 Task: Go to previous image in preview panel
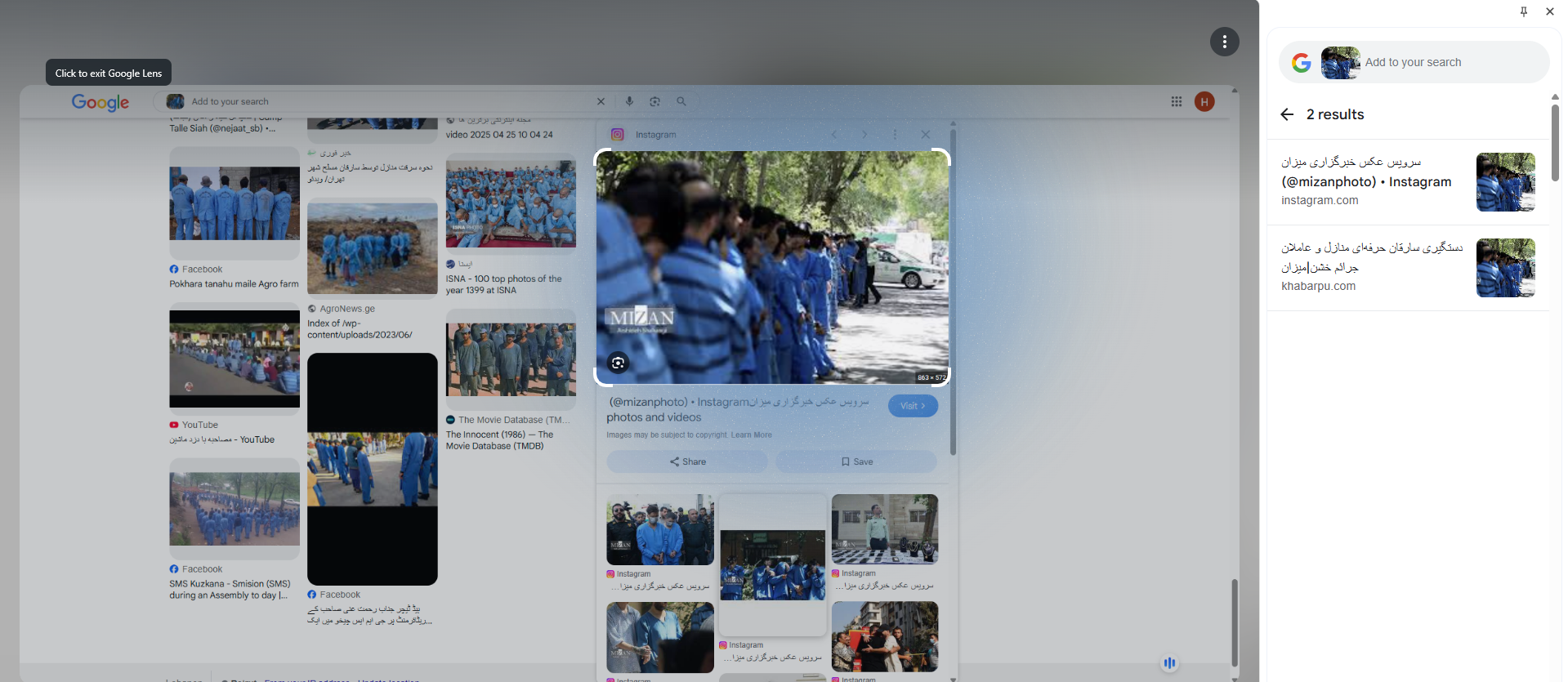coord(833,135)
